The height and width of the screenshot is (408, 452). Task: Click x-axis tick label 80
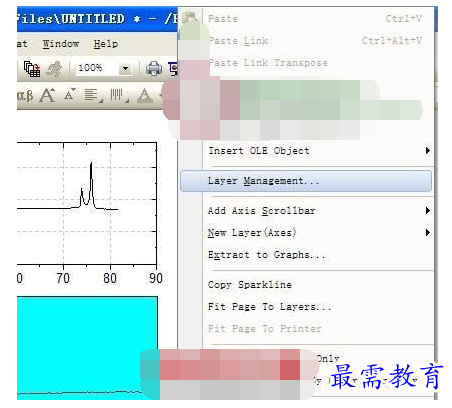coord(110,278)
